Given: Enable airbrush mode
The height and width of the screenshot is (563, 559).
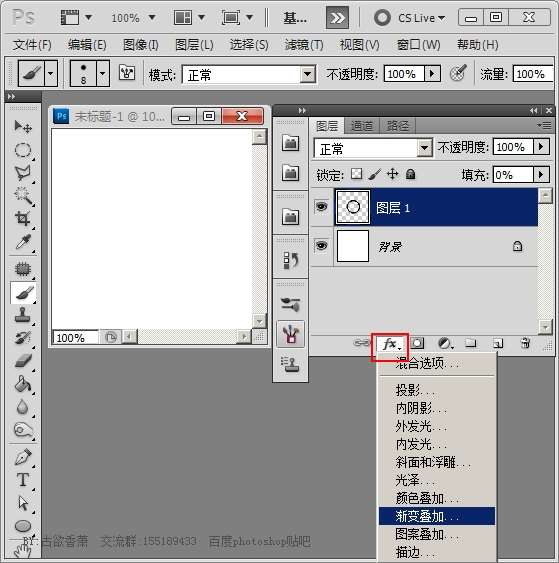Looking at the screenshot, I should pos(458,73).
